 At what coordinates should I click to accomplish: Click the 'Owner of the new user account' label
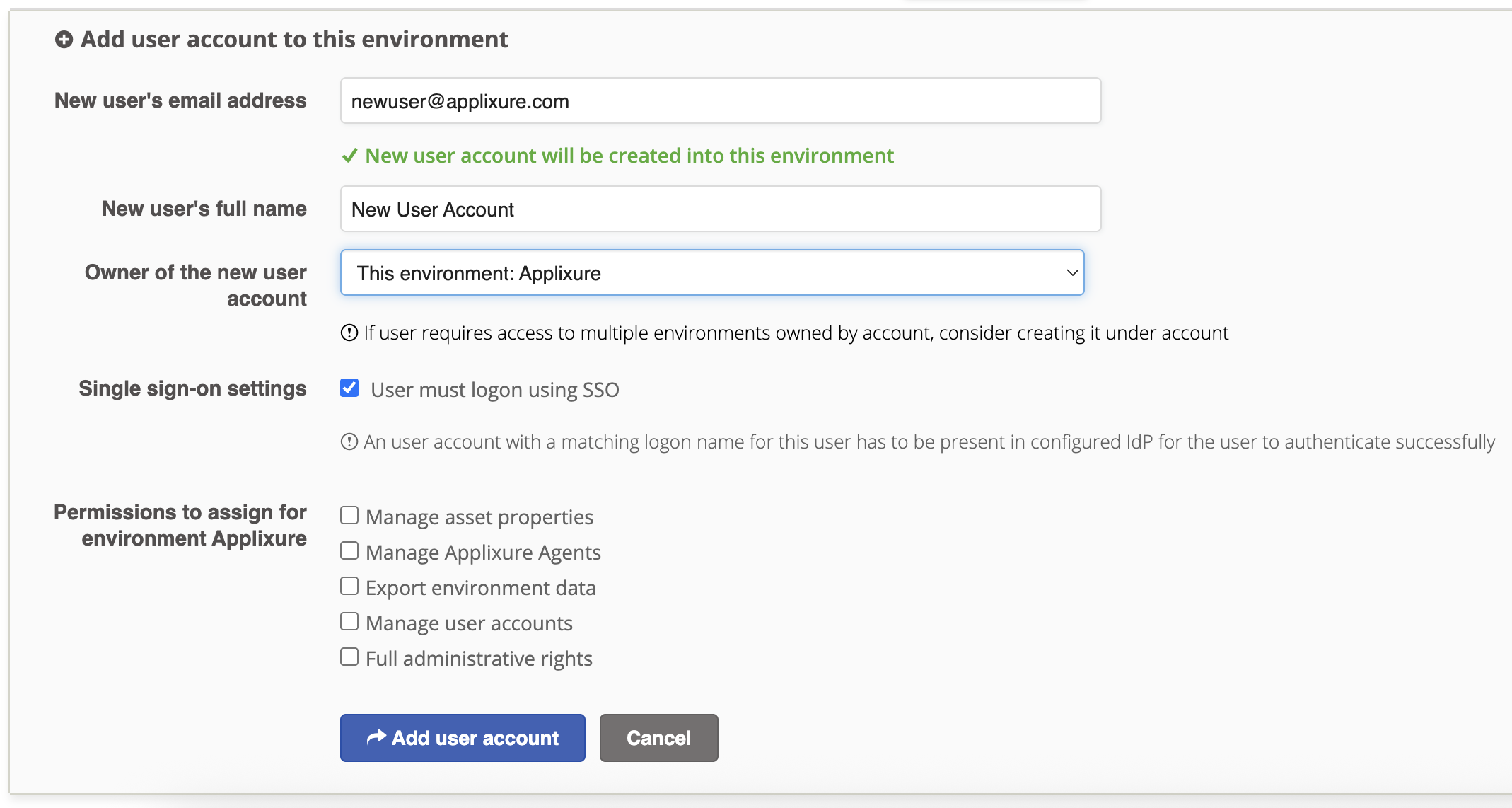tap(196, 285)
